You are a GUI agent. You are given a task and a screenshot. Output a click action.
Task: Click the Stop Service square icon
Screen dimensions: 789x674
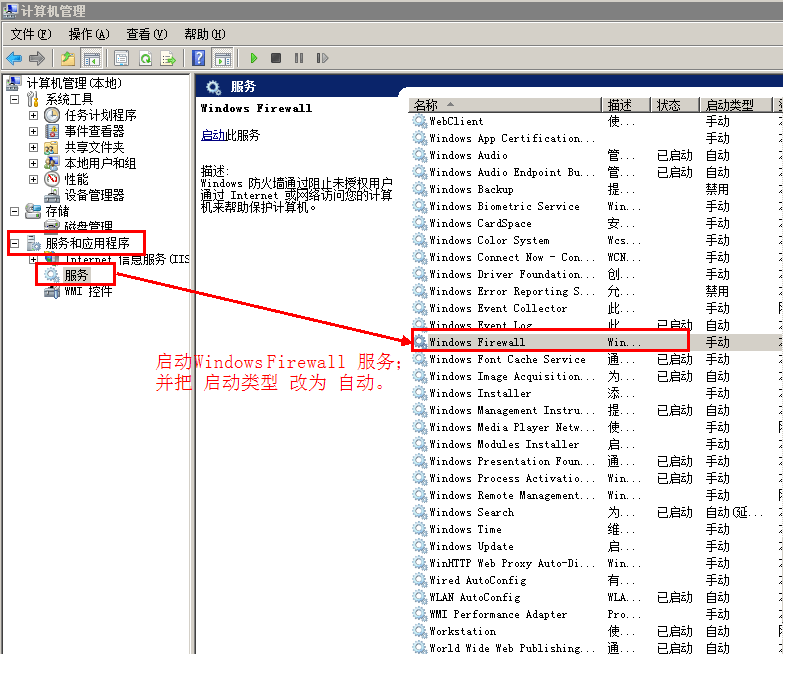tap(276, 58)
